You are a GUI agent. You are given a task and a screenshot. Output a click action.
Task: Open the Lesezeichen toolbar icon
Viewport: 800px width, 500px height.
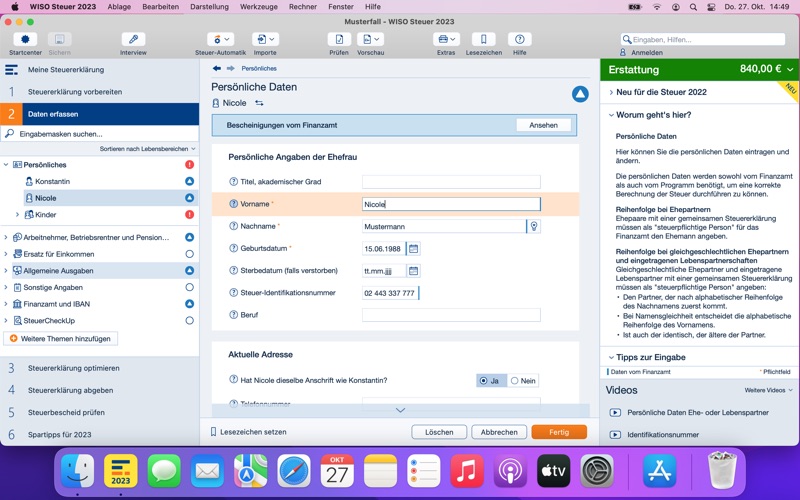click(483, 39)
